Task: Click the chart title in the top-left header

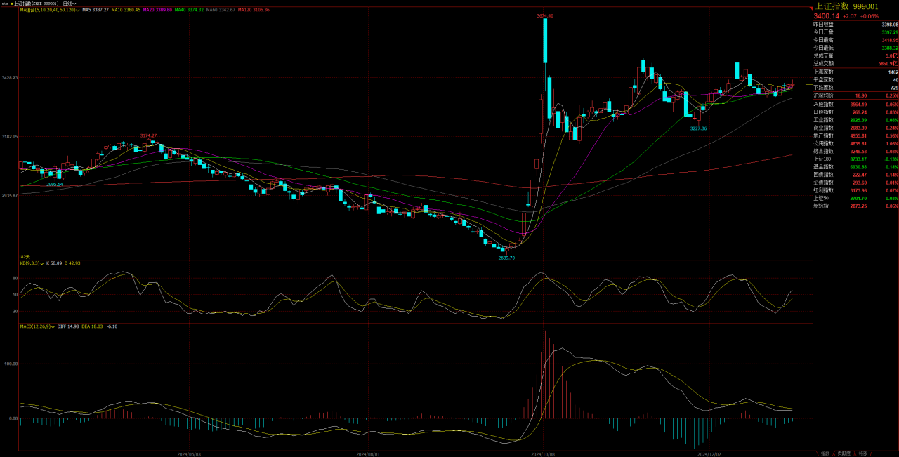Action: tap(36, 3)
